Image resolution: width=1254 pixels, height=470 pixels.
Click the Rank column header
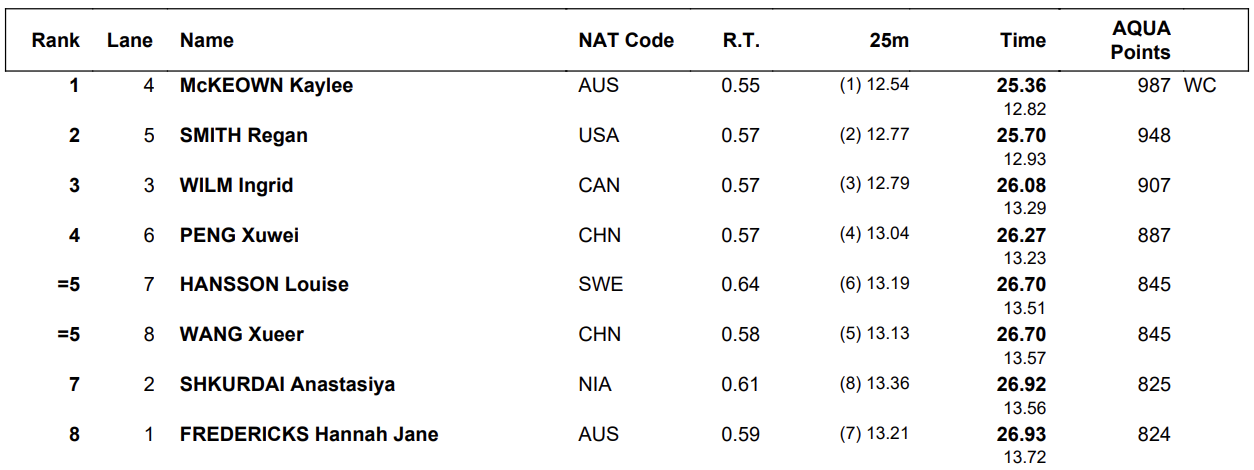click(x=56, y=41)
